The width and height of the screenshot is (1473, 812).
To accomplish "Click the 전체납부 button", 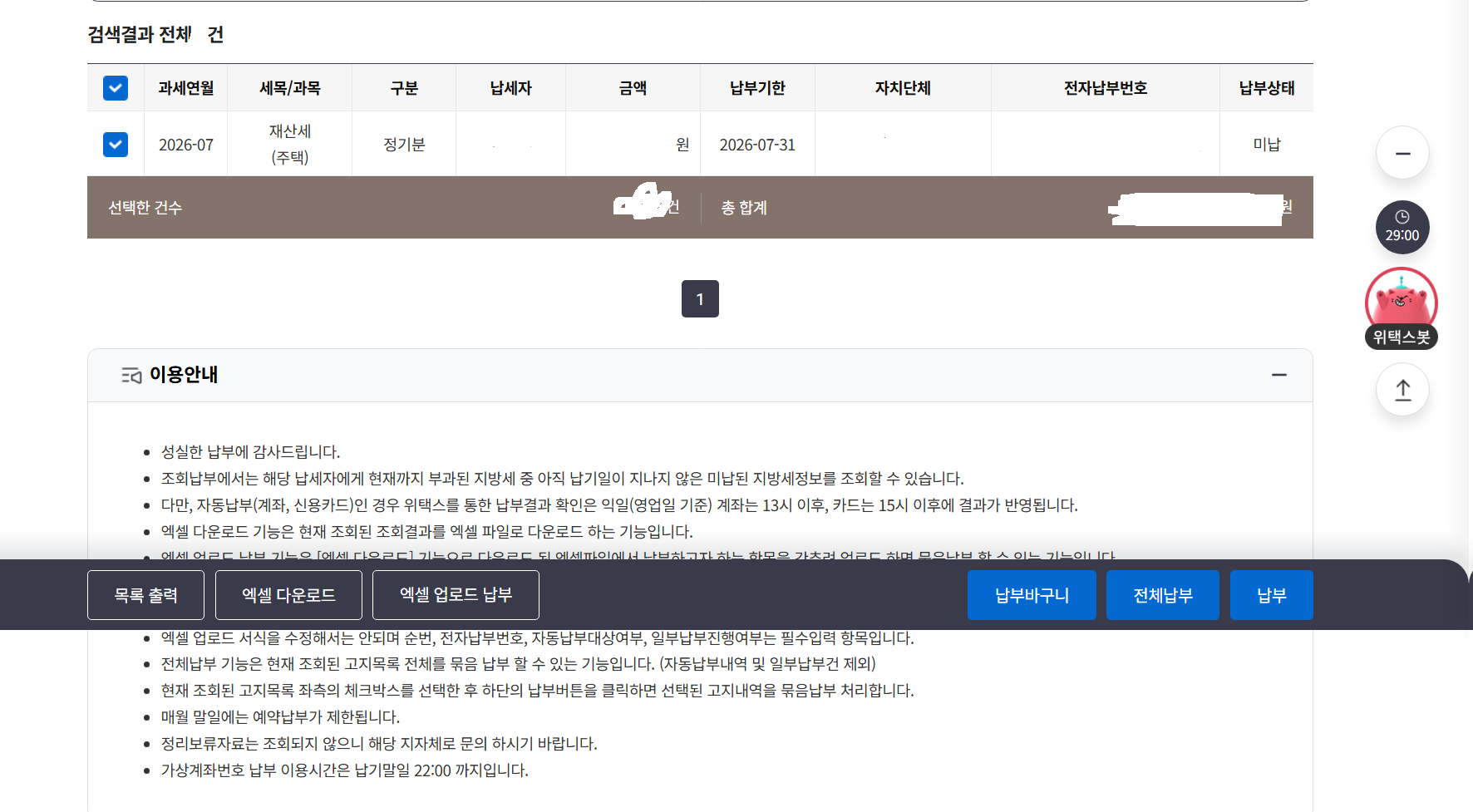I will [1163, 595].
